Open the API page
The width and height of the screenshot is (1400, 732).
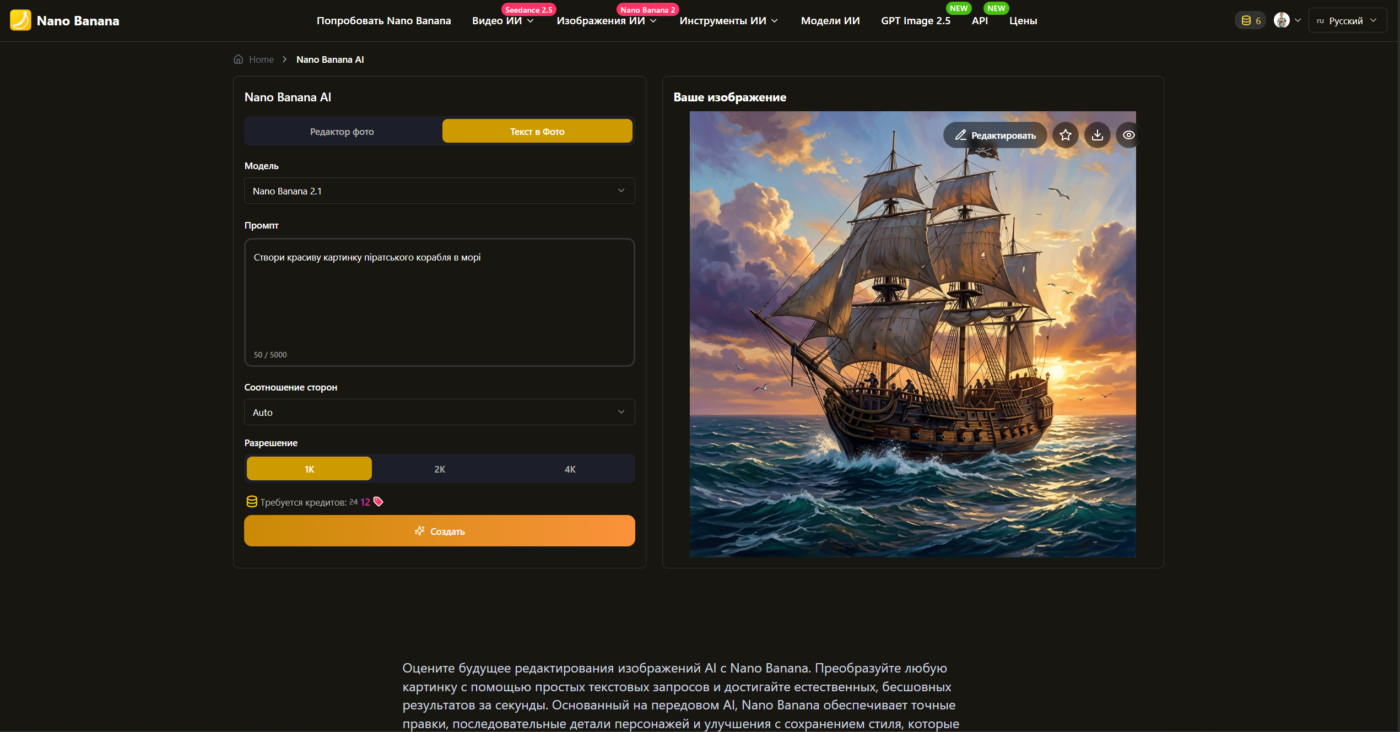tap(980, 21)
